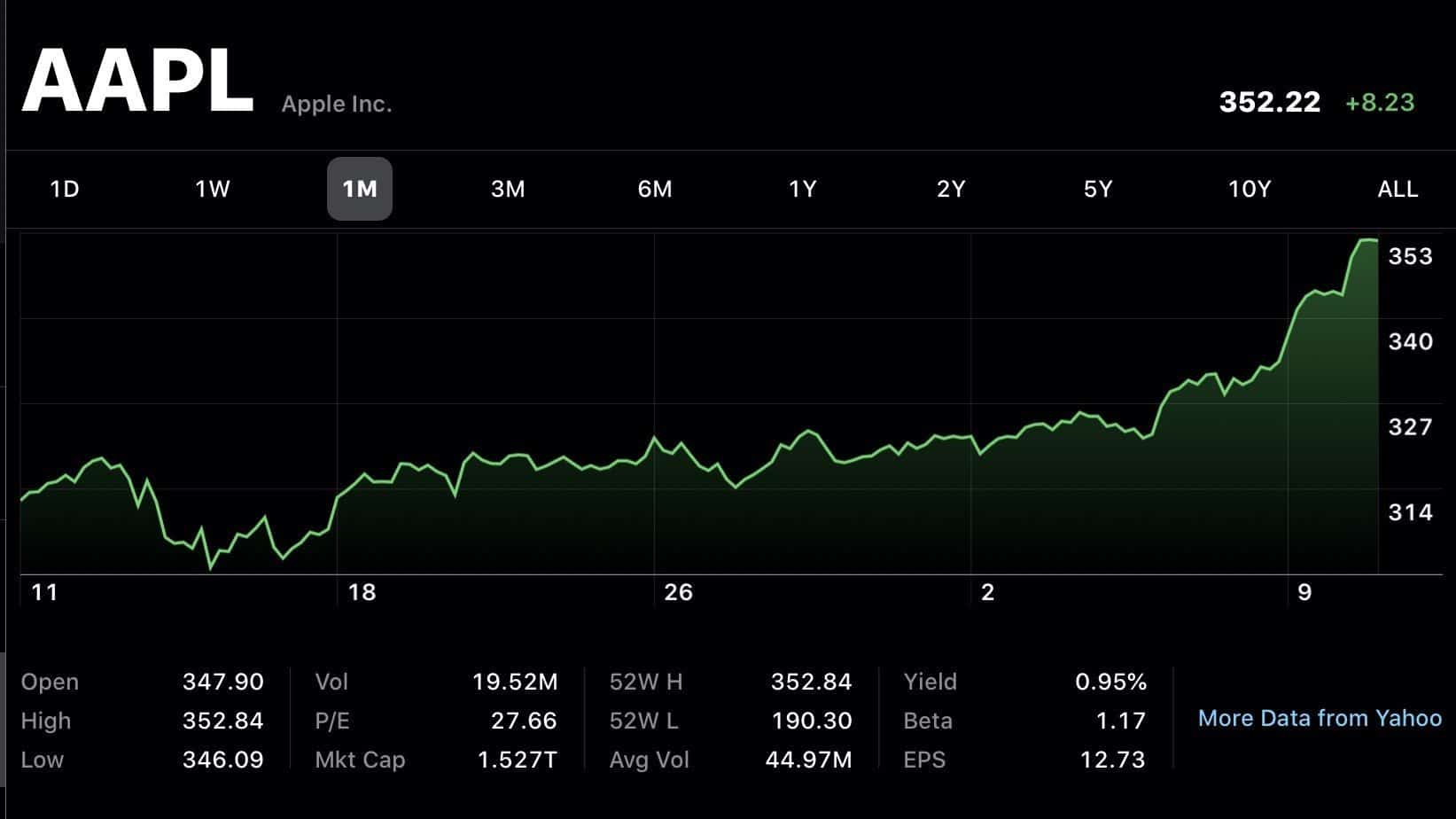This screenshot has width=1456, height=819.
Task: Click the 353 price axis label
Action: 1410,256
